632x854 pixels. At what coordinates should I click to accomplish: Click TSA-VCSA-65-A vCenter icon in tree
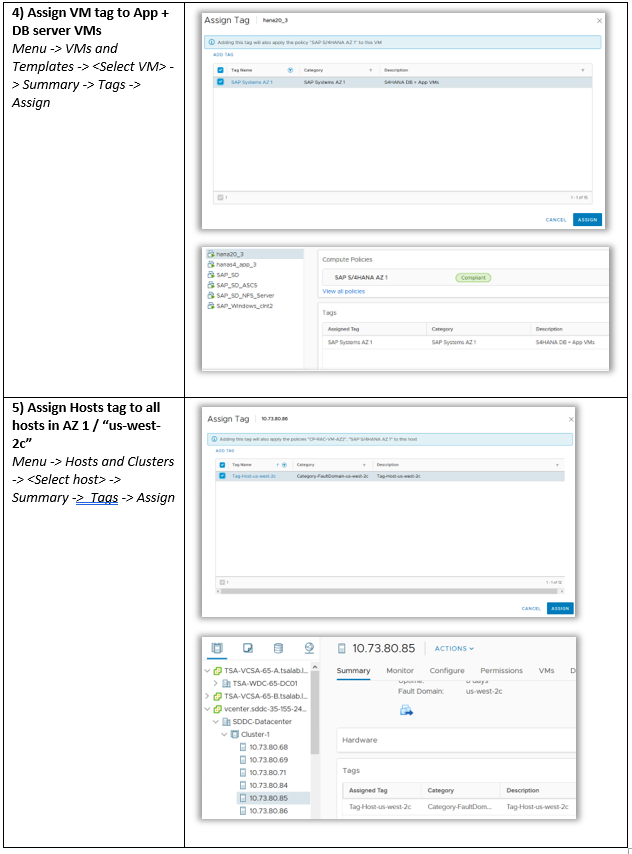[217, 670]
